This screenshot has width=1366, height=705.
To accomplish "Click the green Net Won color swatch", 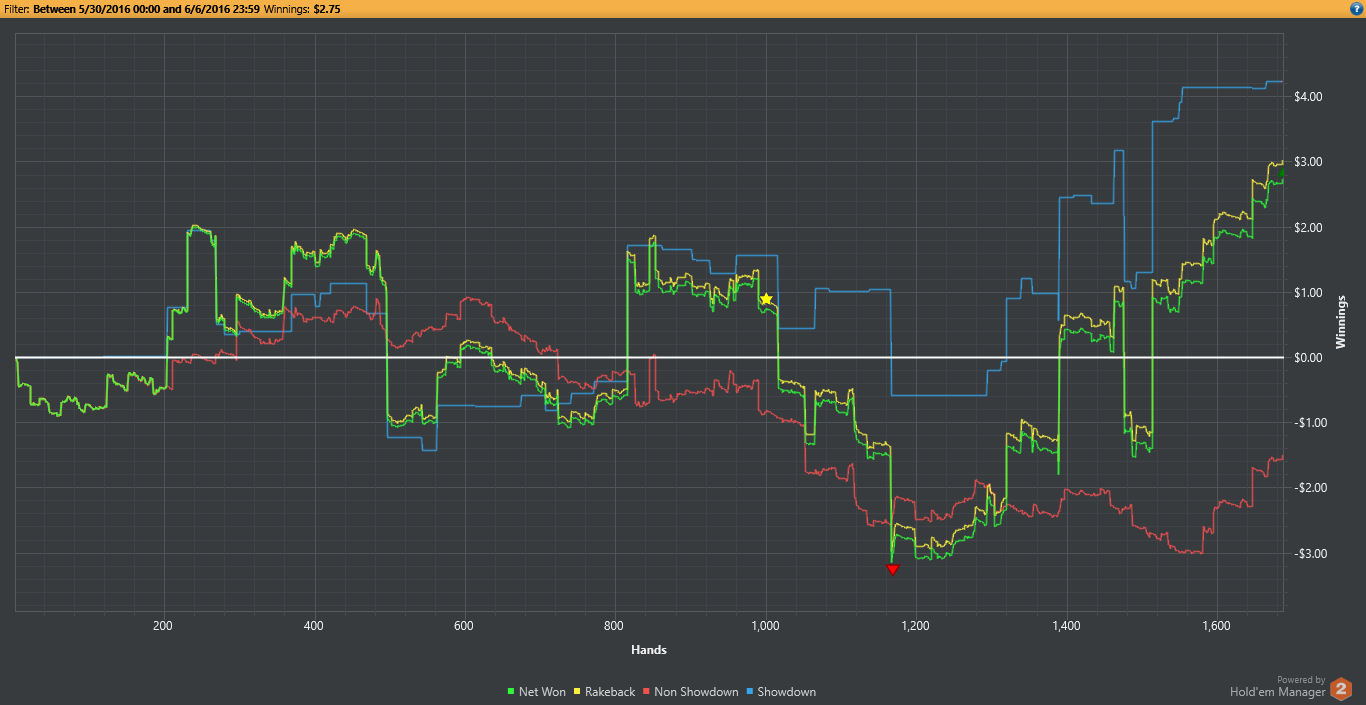I will (511, 692).
